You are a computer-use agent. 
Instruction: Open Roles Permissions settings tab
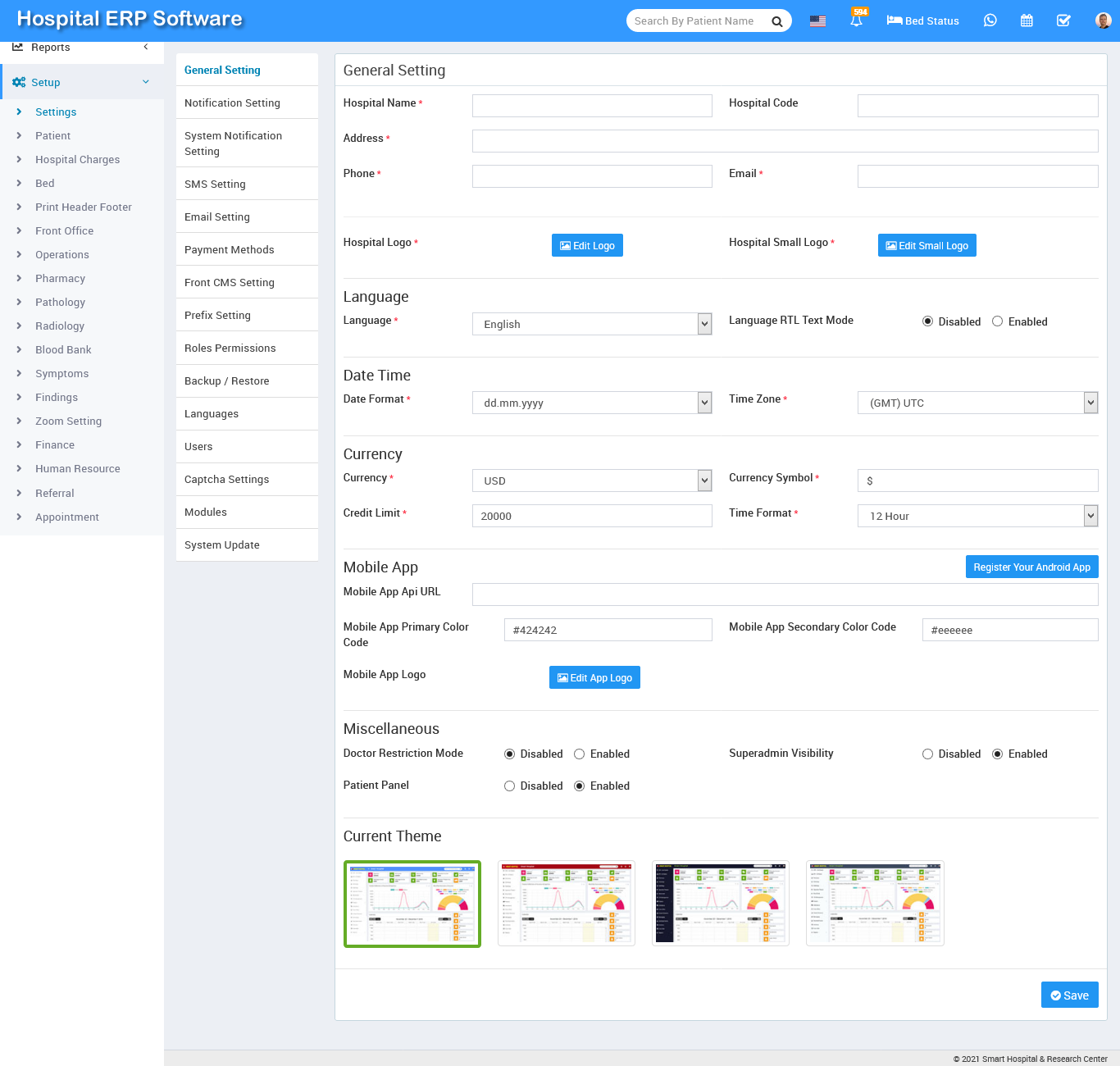(x=230, y=348)
